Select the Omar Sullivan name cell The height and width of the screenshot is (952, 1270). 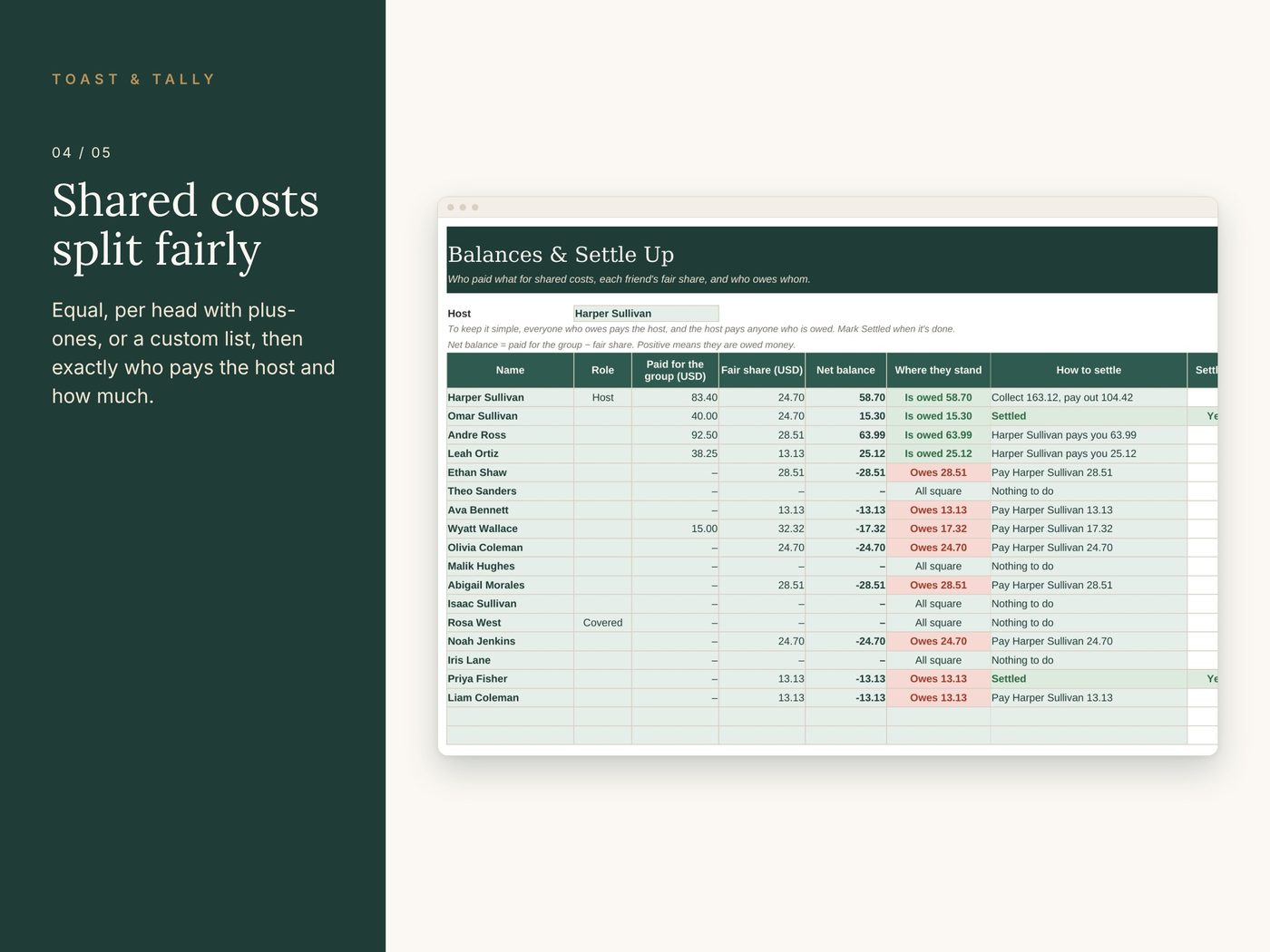coord(510,416)
